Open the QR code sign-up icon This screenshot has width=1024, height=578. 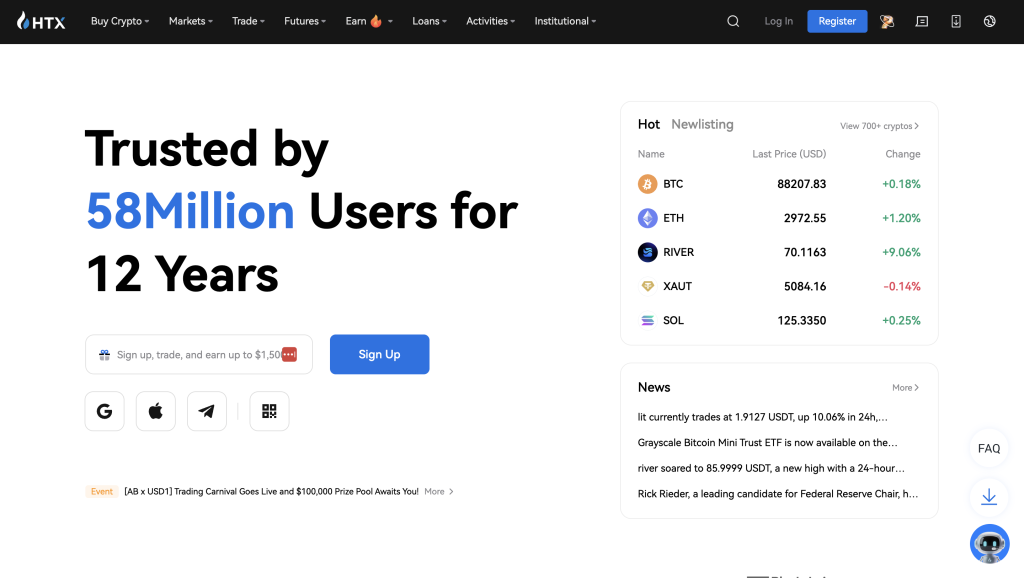click(x=269, y=411)
